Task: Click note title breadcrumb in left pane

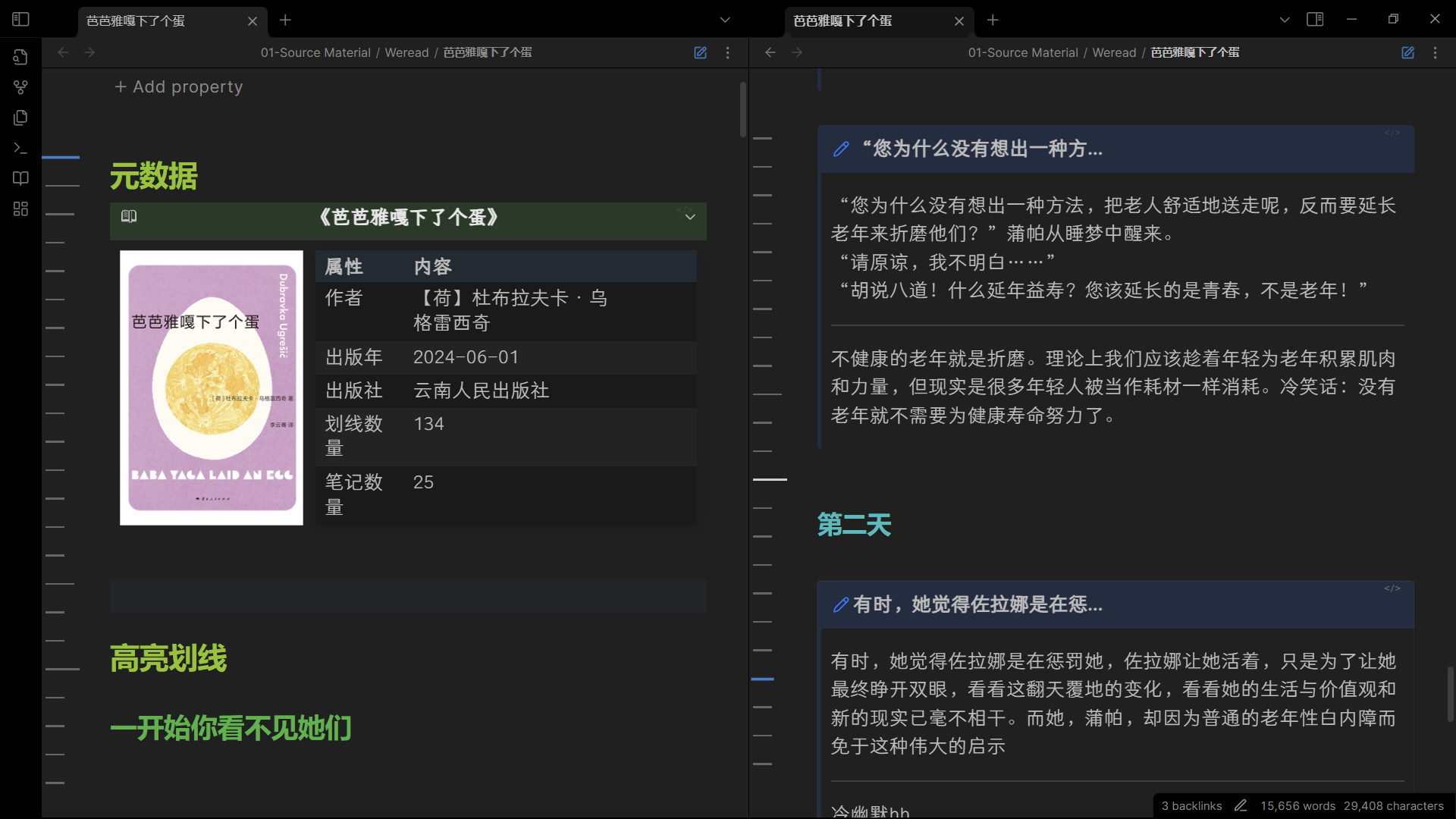Action: tap(488, 52)
